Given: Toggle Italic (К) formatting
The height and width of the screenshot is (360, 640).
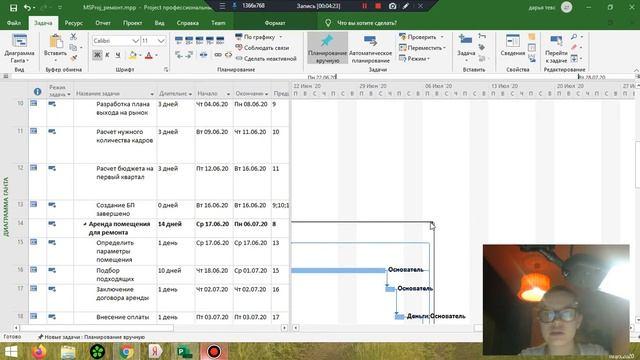Looking at the screenshot, I should click(x=107, y=55).
